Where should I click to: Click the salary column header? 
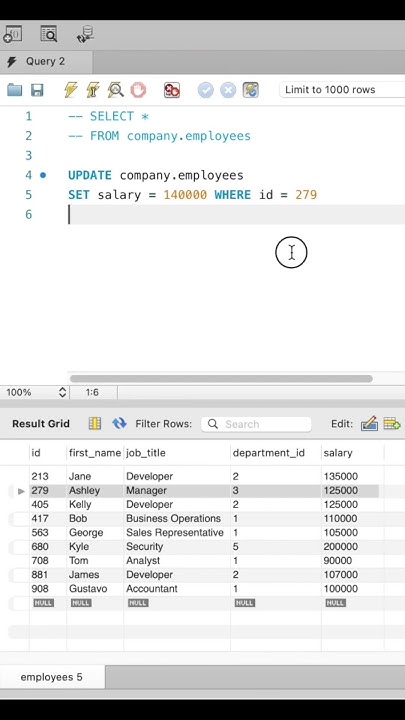(x=352, y=453)
